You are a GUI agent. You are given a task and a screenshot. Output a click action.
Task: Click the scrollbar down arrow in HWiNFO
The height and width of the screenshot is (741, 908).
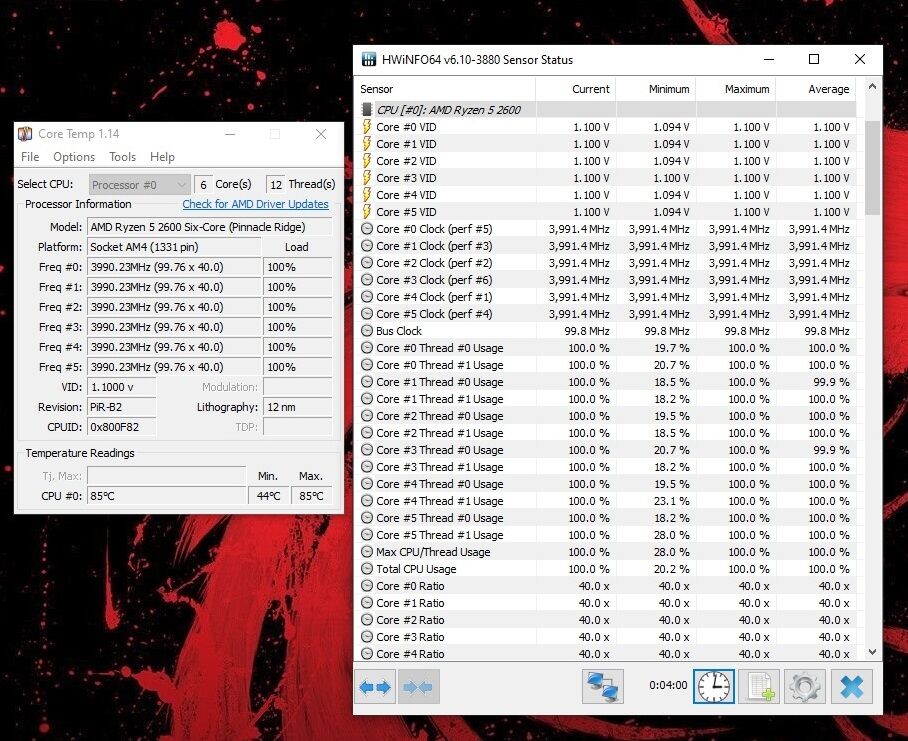pyautogui.click(x=872, y=652)
